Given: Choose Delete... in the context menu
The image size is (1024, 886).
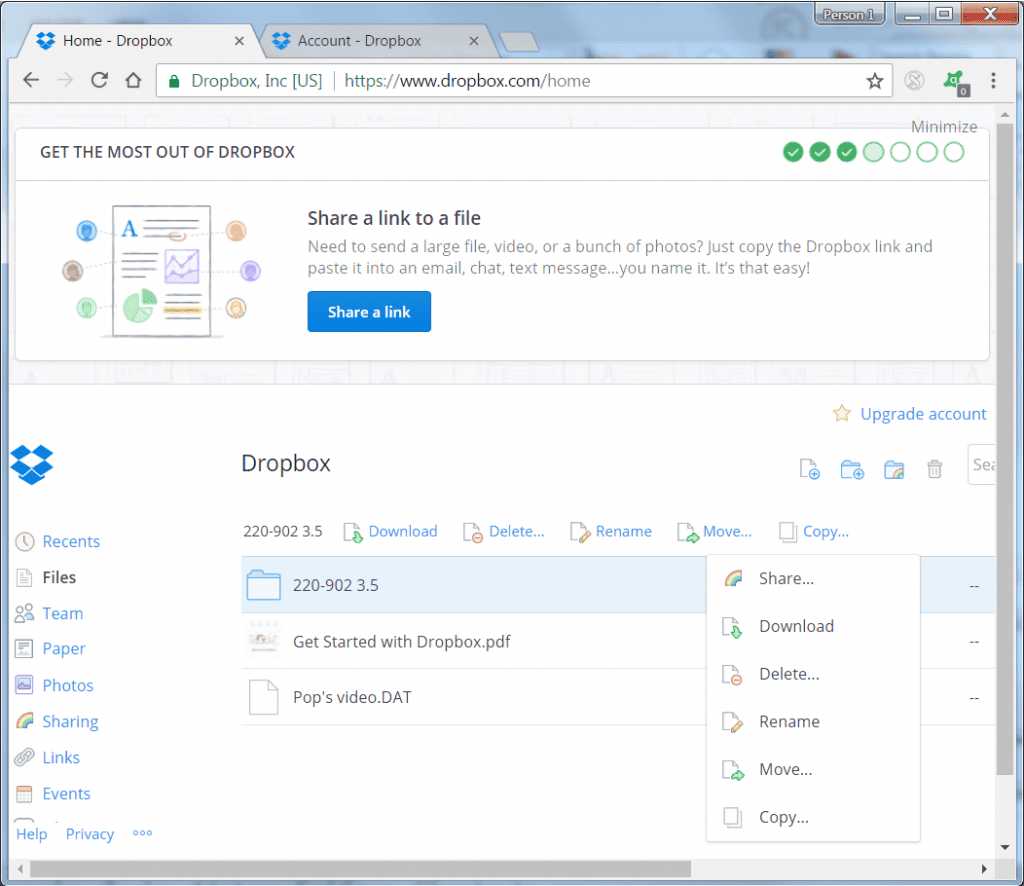Looking at the screenshot, I should click(x=813, y=674).
